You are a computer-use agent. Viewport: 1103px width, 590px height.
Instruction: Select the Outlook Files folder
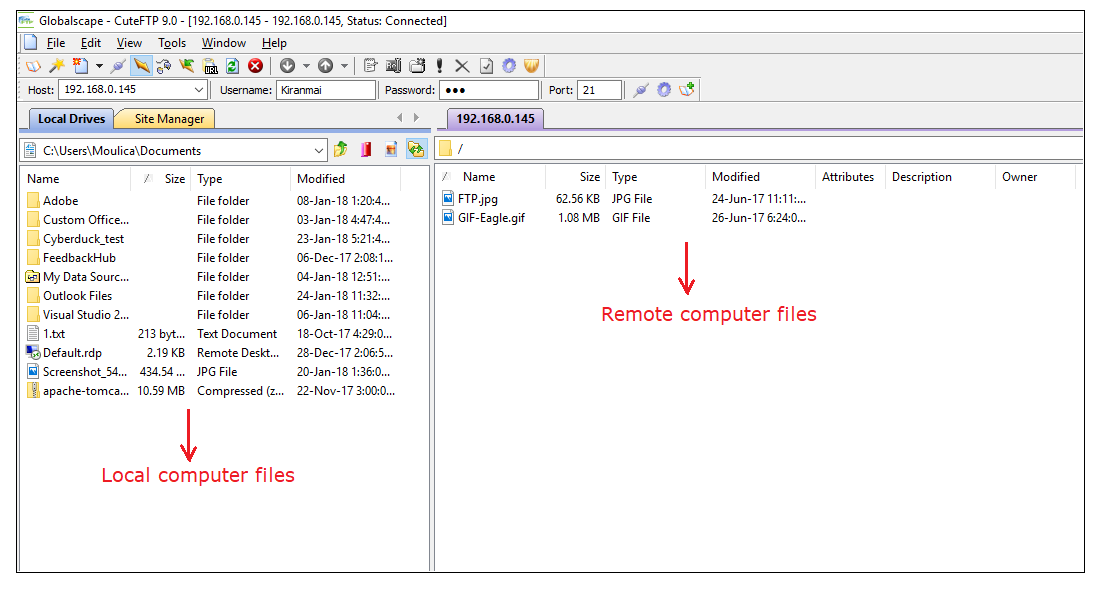(x=77, y=295)
